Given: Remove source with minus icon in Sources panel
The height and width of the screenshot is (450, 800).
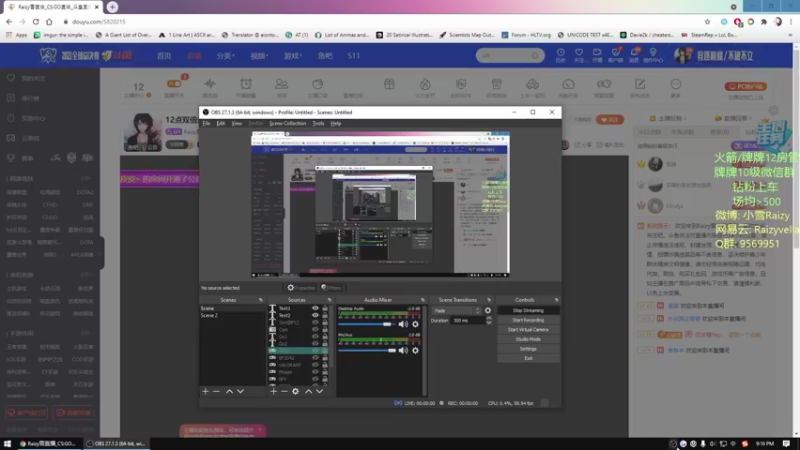Looking at the screenshot, I should (x=284, y=391).
